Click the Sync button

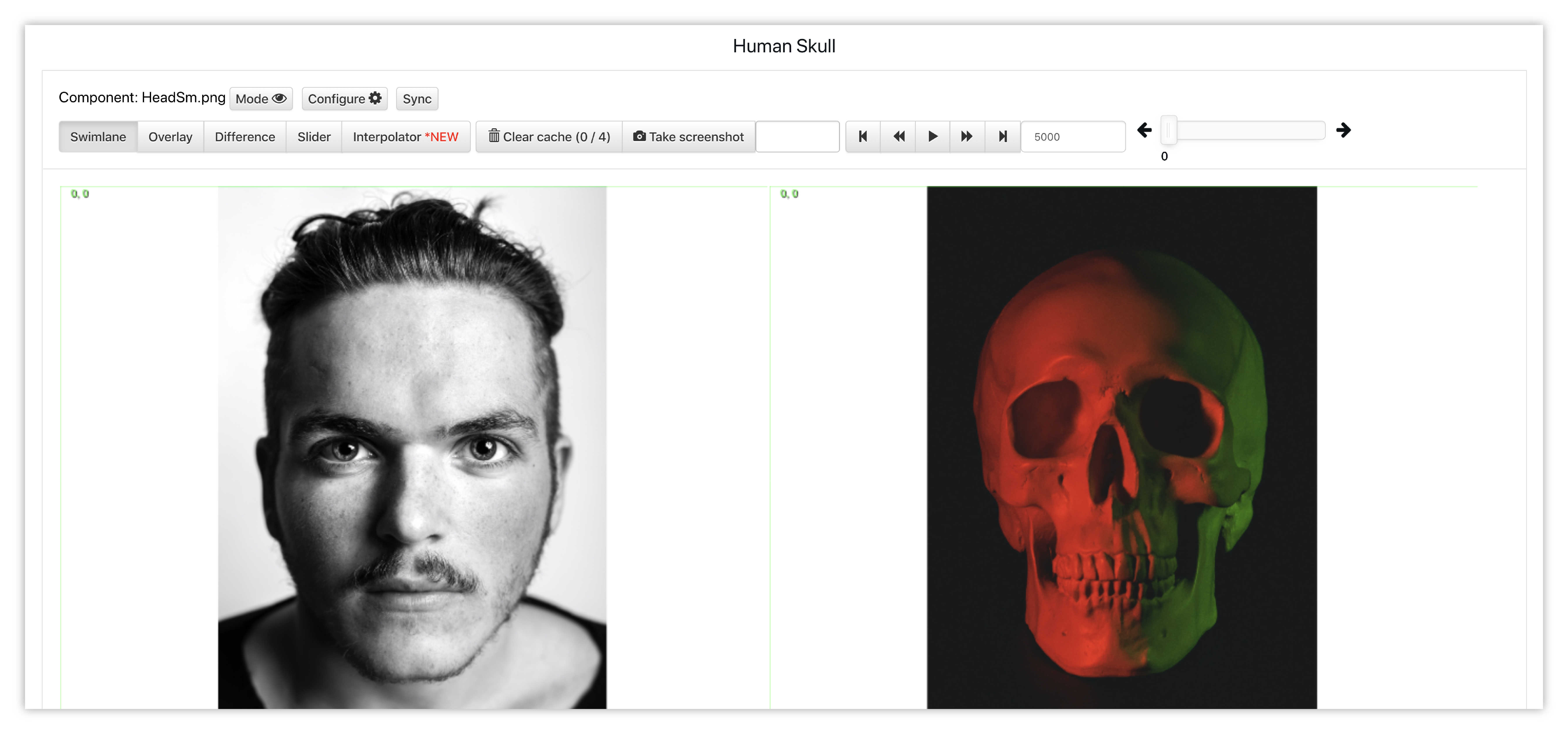tap(417, 99)
